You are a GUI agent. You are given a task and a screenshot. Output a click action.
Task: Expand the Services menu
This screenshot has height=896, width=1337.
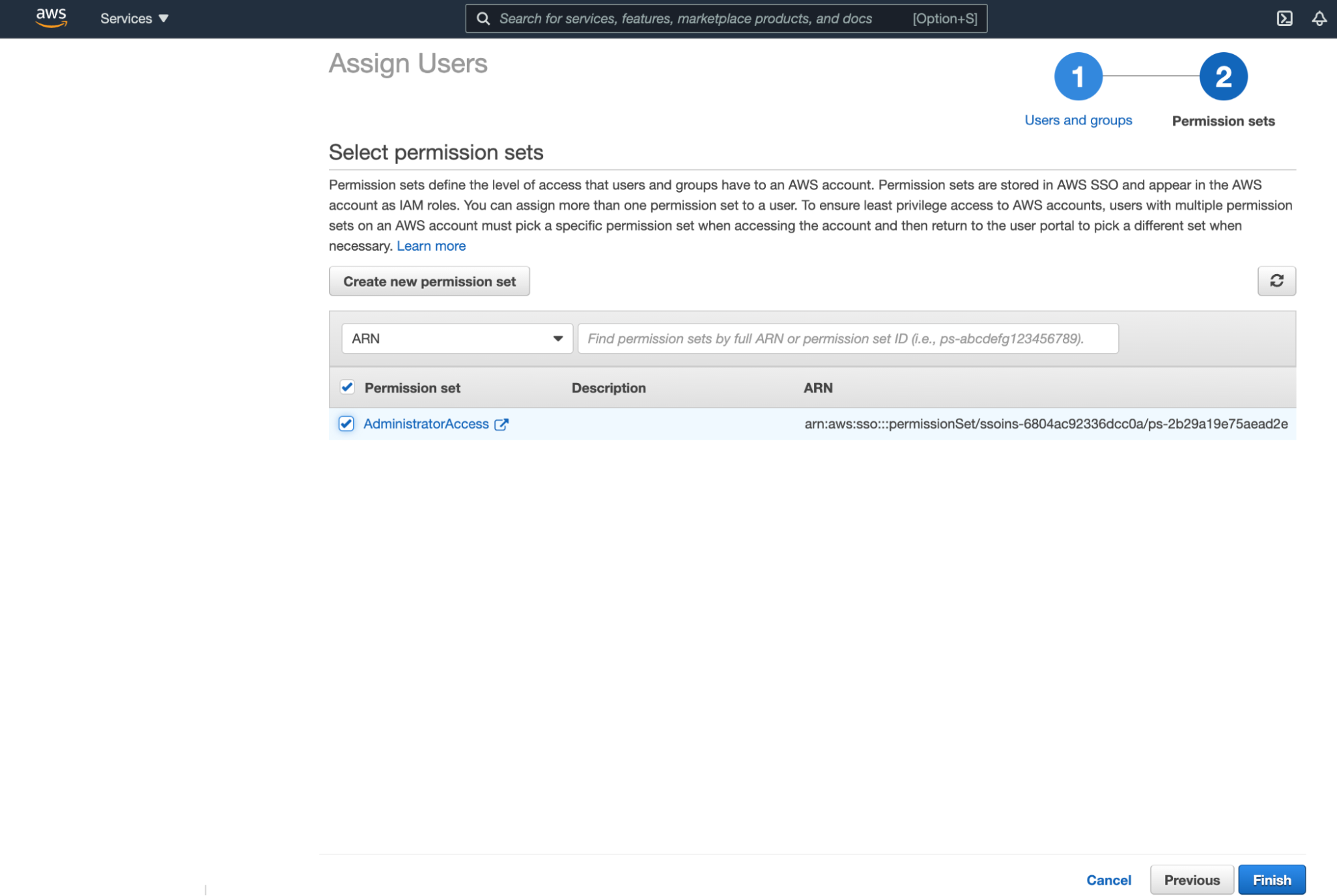(x=133, y=19)
